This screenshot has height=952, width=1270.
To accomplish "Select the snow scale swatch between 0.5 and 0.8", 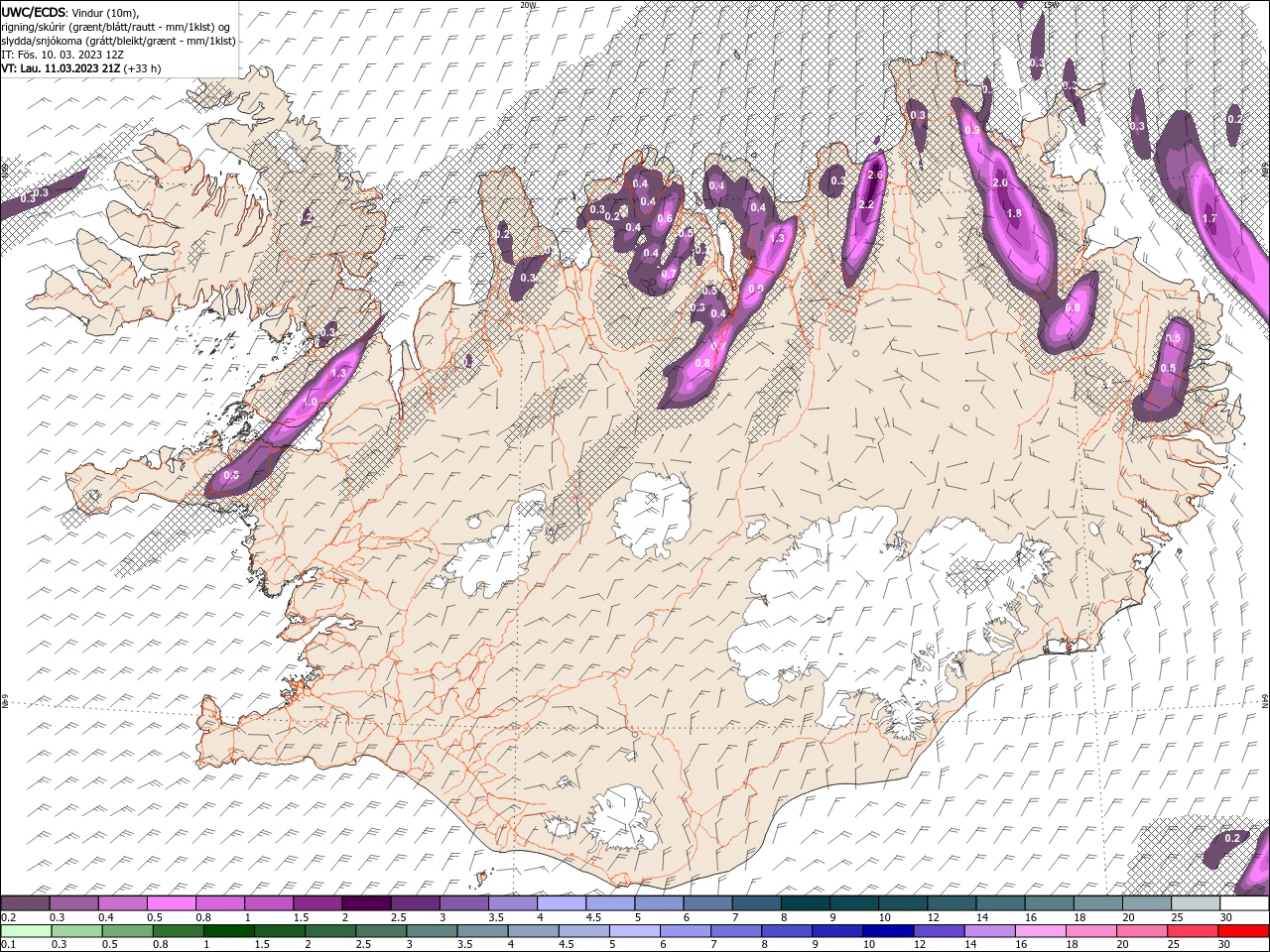I will [x=171, y=903].
